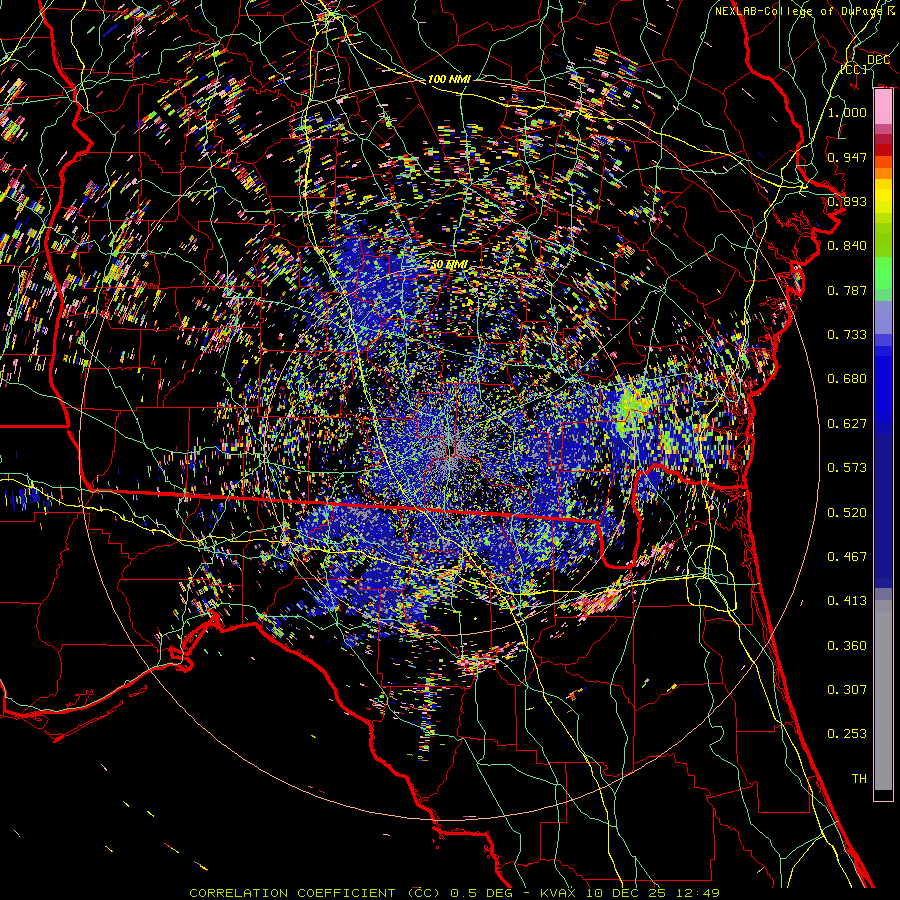The height and width of the screenshot is (900, 900).
Task: Select the 0.467 scale value label
Action: (847, 557)
